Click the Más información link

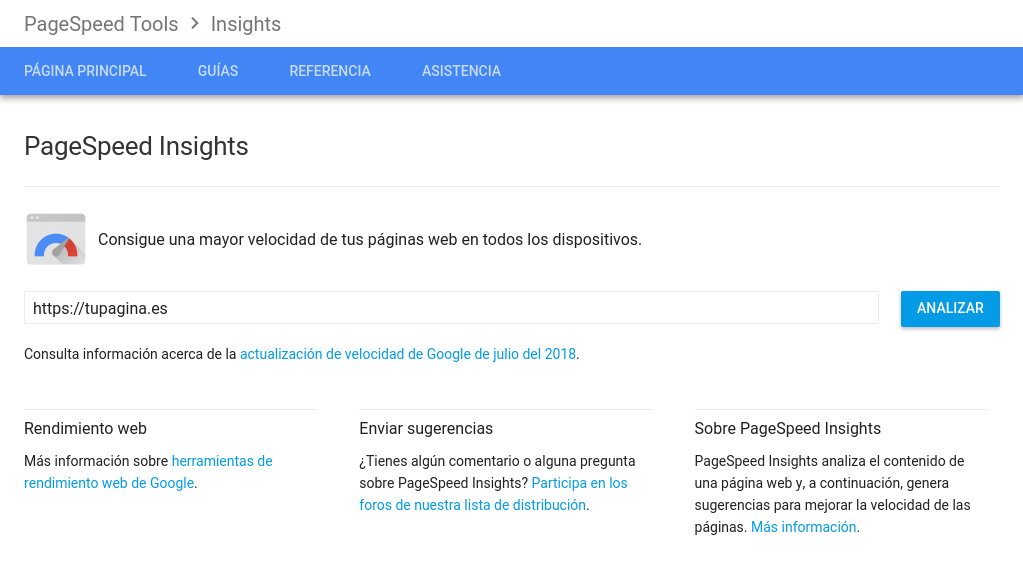(x=803, y=527)
